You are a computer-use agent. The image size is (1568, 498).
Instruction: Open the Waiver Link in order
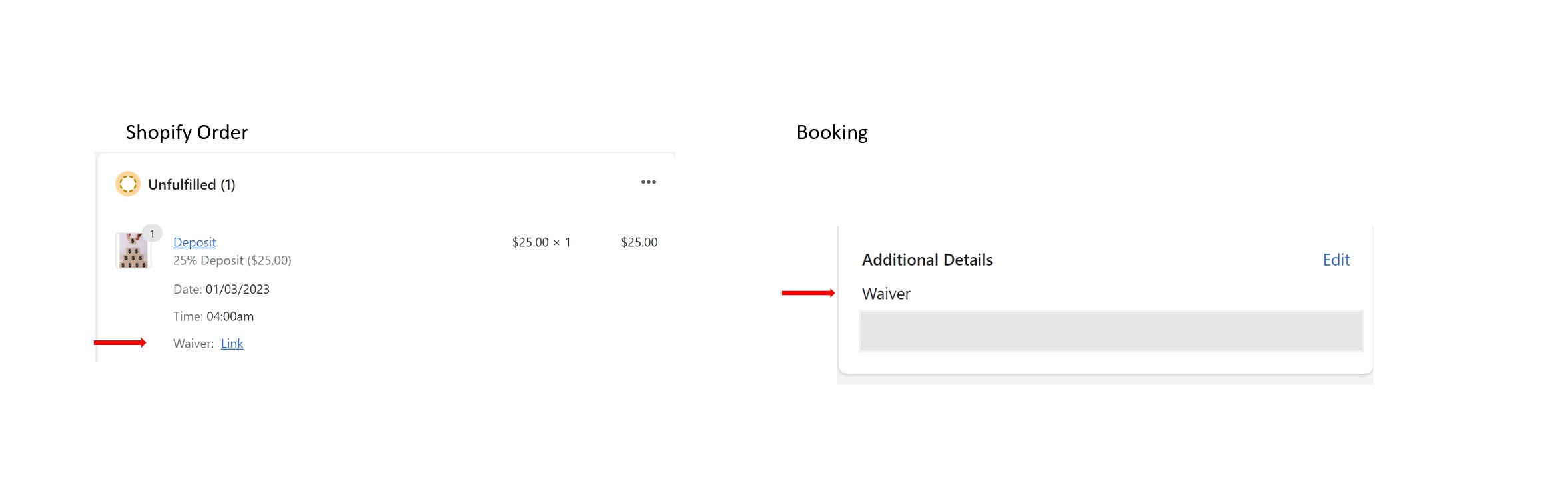coord(232,344)
